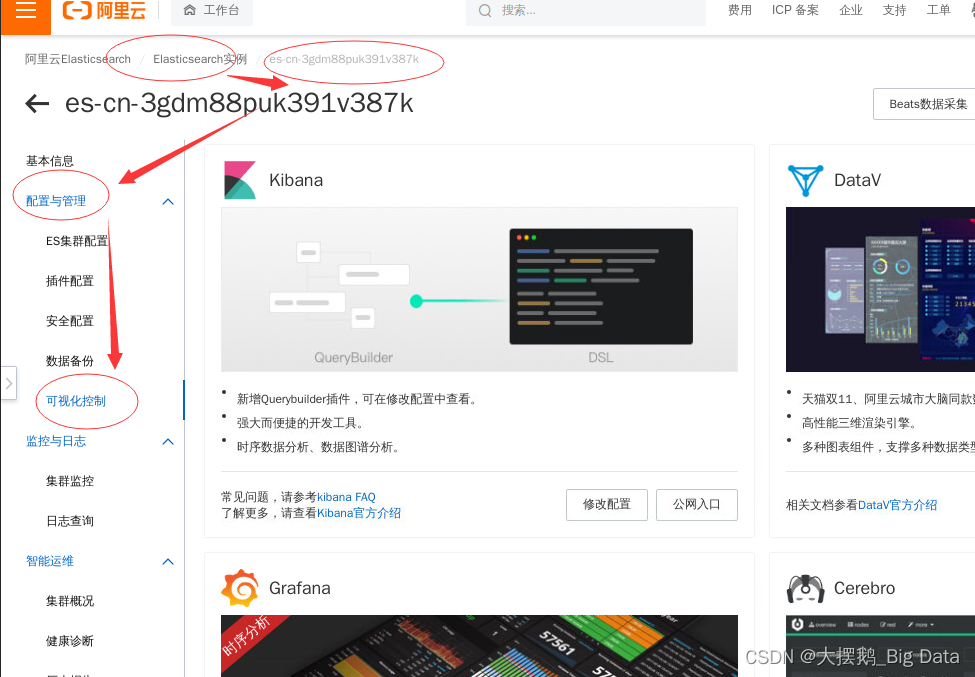The image size is (975, 677).
Task: Go back using the left arrow
Action: tap(37, 103)
